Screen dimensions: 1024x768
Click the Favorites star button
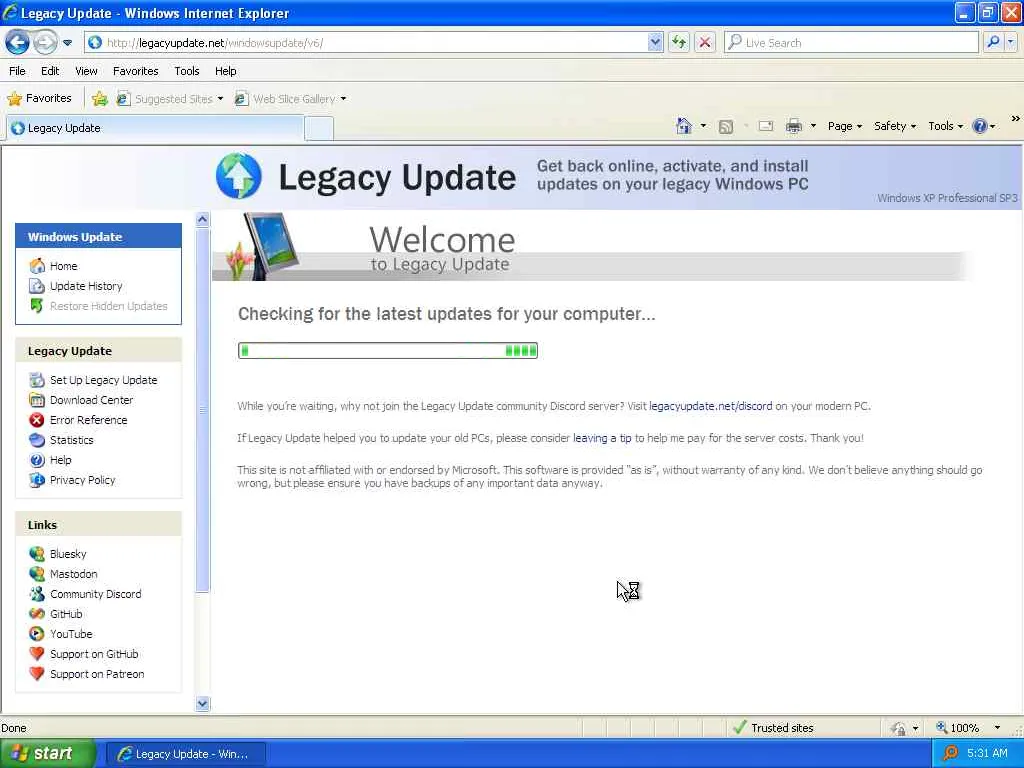coord(39,99)
